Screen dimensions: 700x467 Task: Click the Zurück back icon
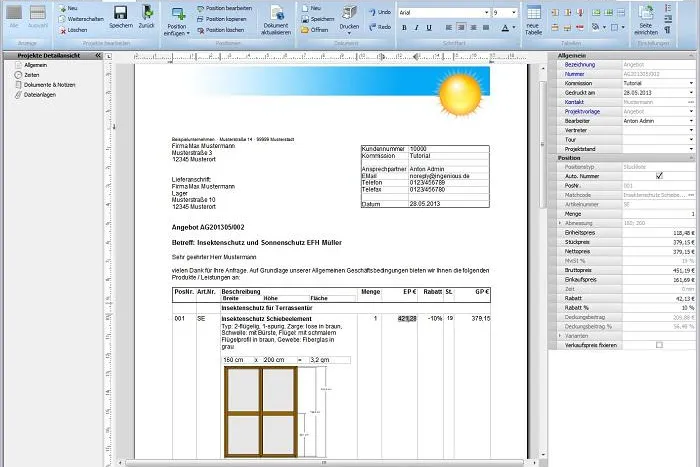point(147,13)
